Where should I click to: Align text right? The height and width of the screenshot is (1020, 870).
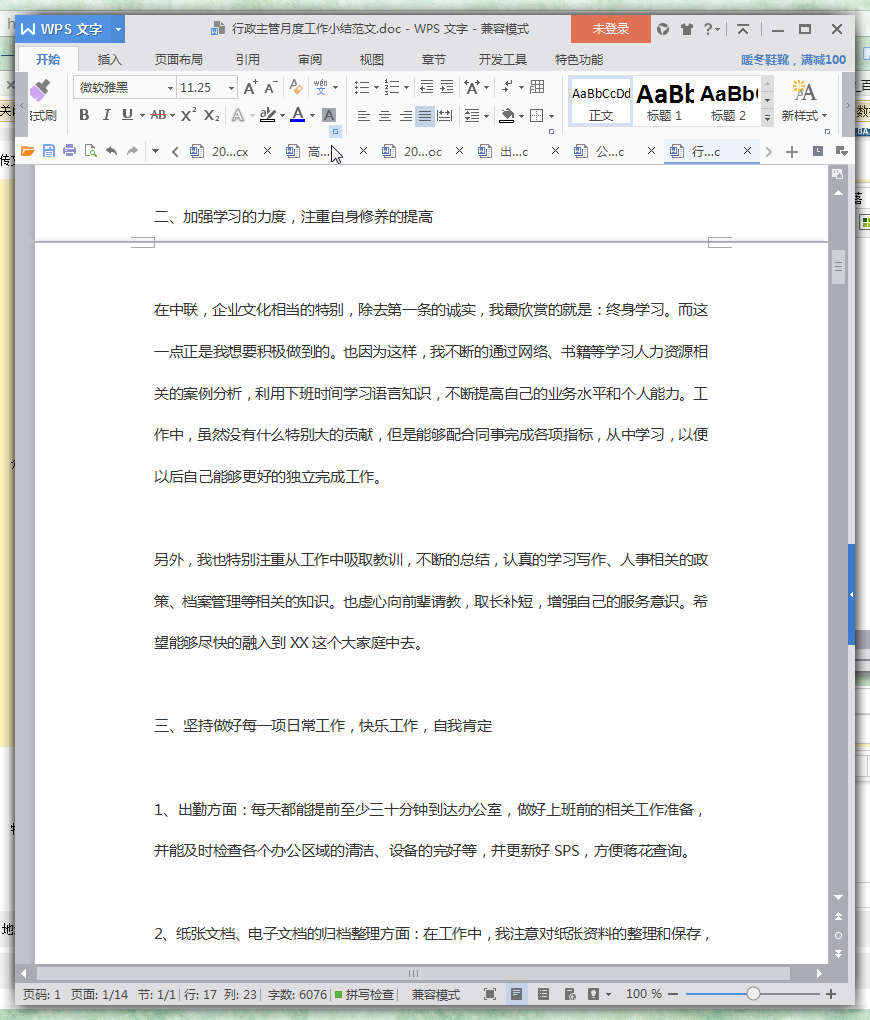click(405, 116)
